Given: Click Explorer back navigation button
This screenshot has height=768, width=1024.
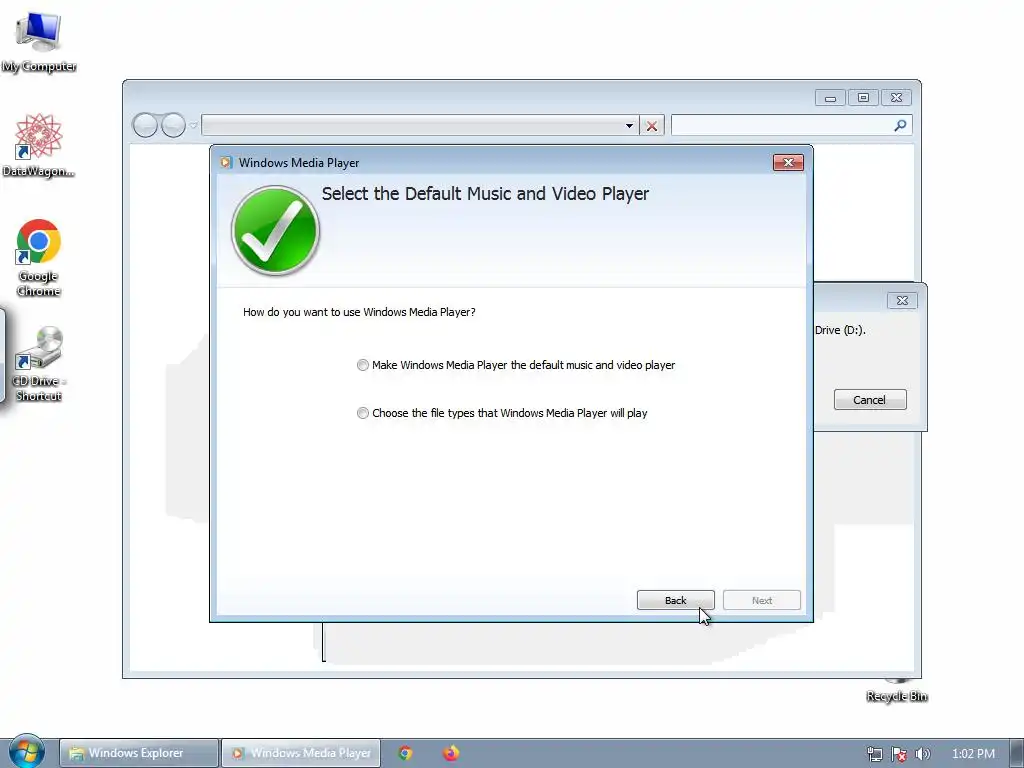Looking at the screenshot, I should tap(145, 125).
